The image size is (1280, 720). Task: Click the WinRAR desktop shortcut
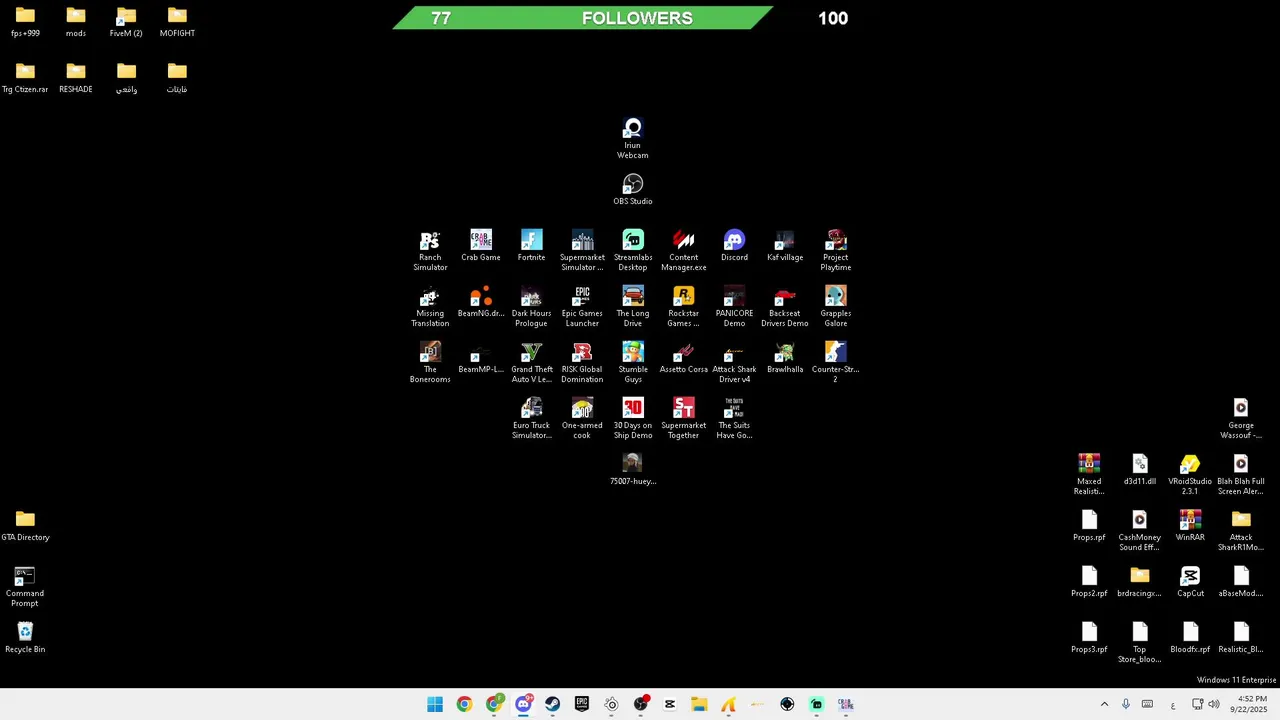tap(1190, 525)
